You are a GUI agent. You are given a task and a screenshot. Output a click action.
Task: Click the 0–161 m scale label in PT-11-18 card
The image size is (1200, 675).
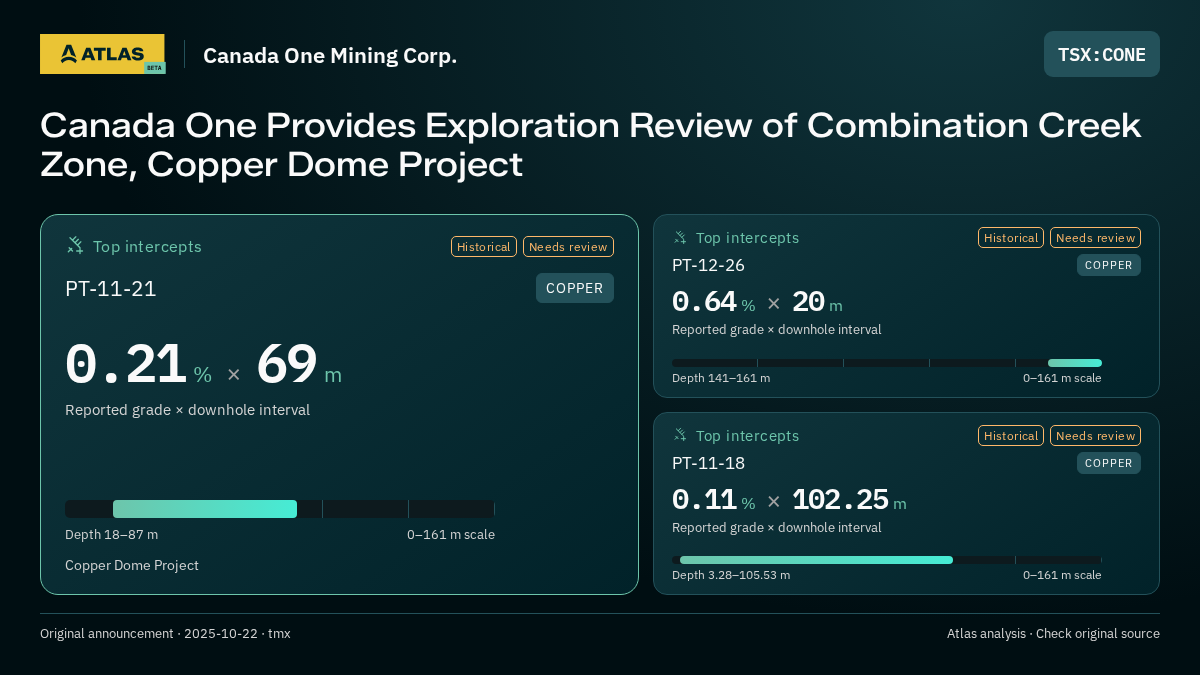(1062, 575)
